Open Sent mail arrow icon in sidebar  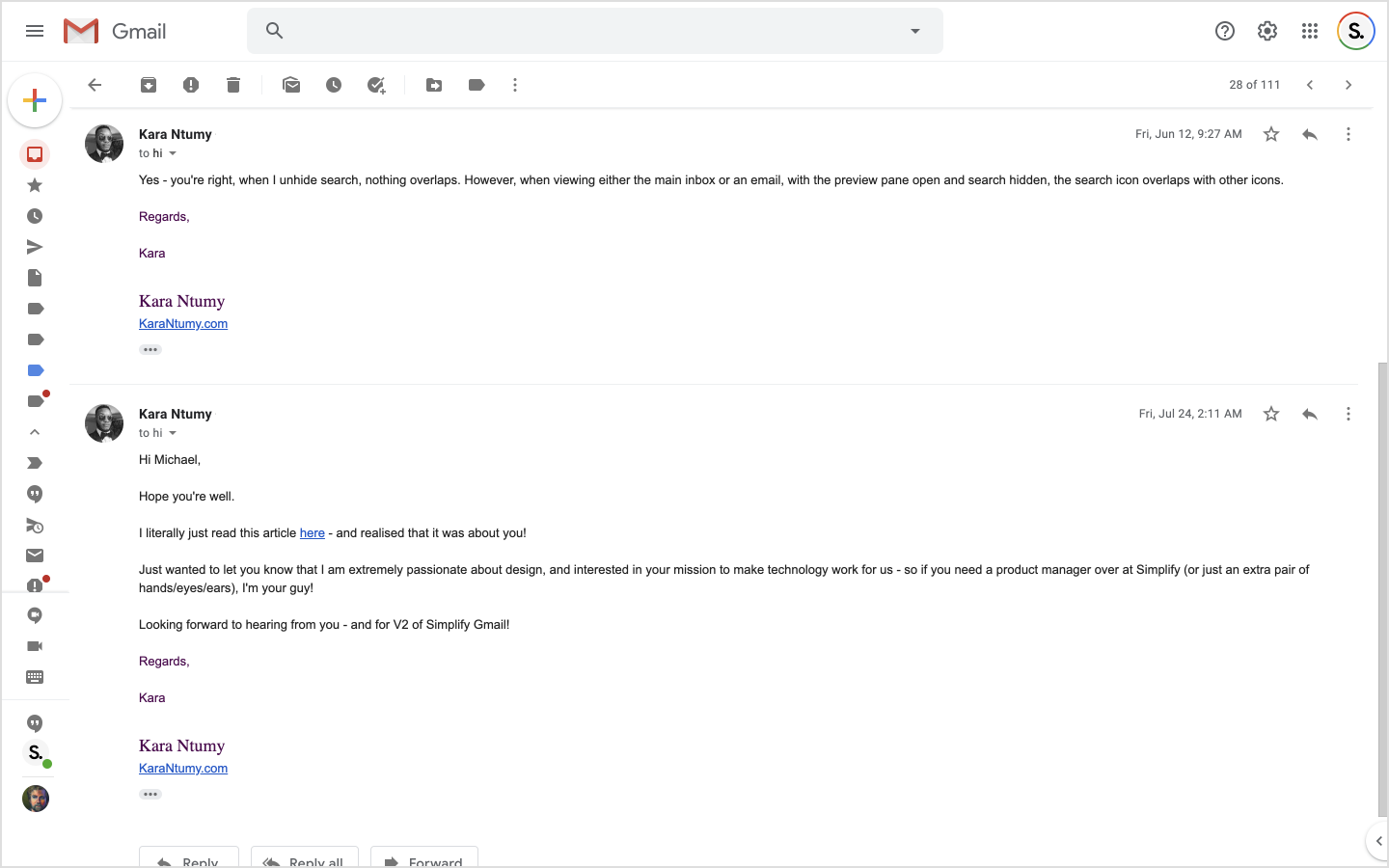pyautogui.click(x=35, y=247)
